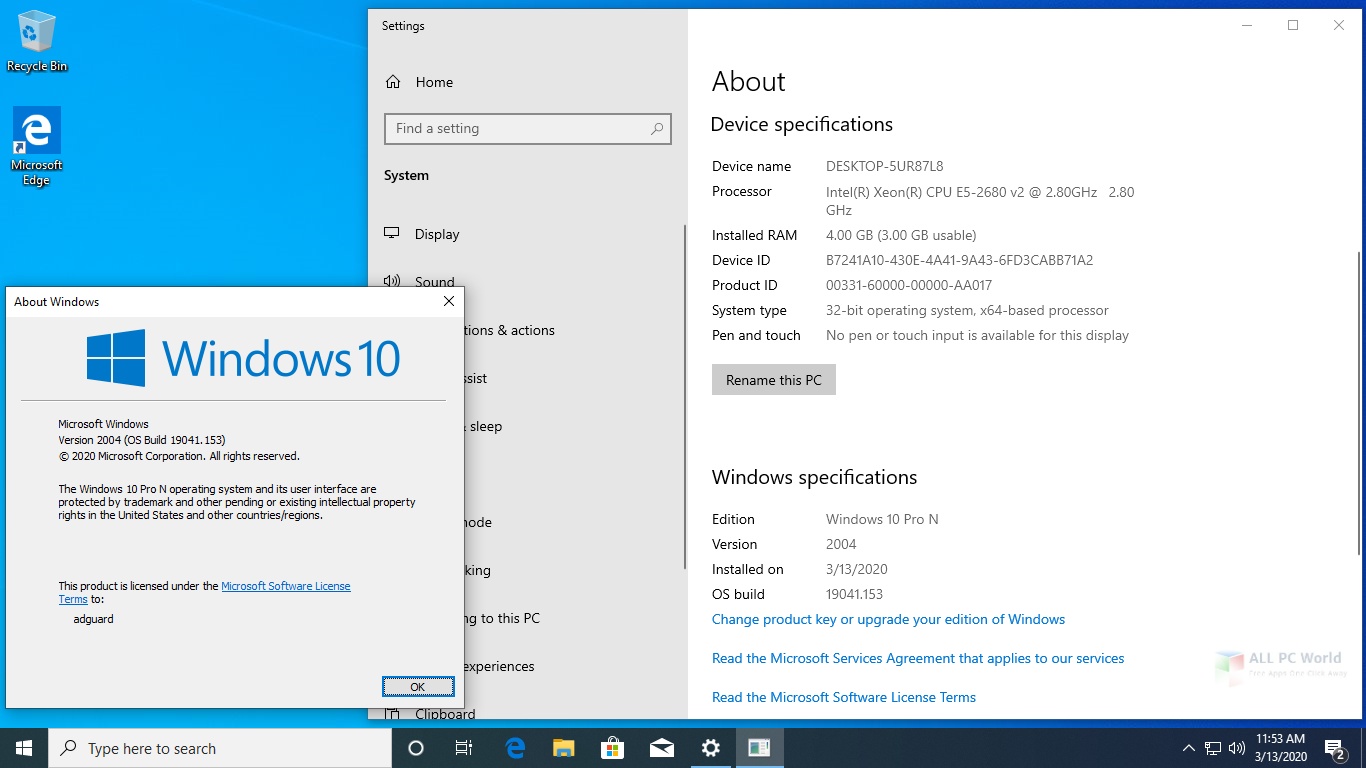Click the Windows specifications heading
Screen dimensions: 1366x768
814,477
